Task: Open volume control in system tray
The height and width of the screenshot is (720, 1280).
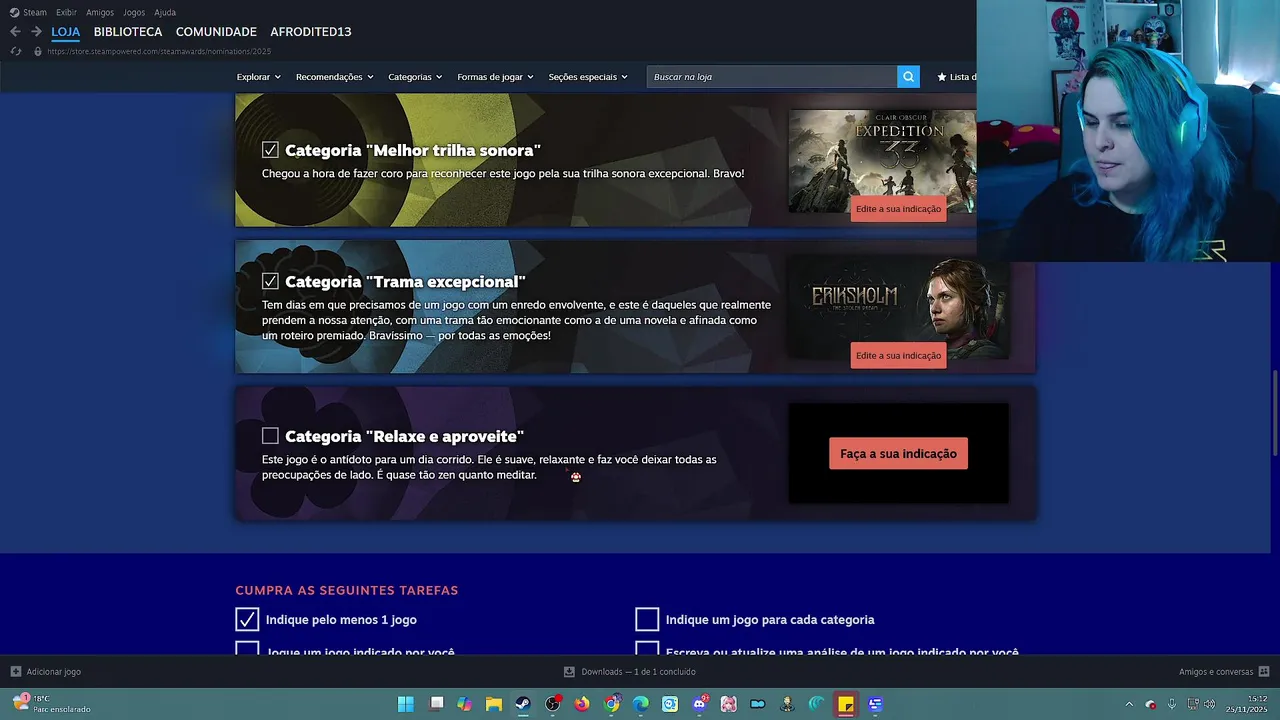Action: point(1210,704)
